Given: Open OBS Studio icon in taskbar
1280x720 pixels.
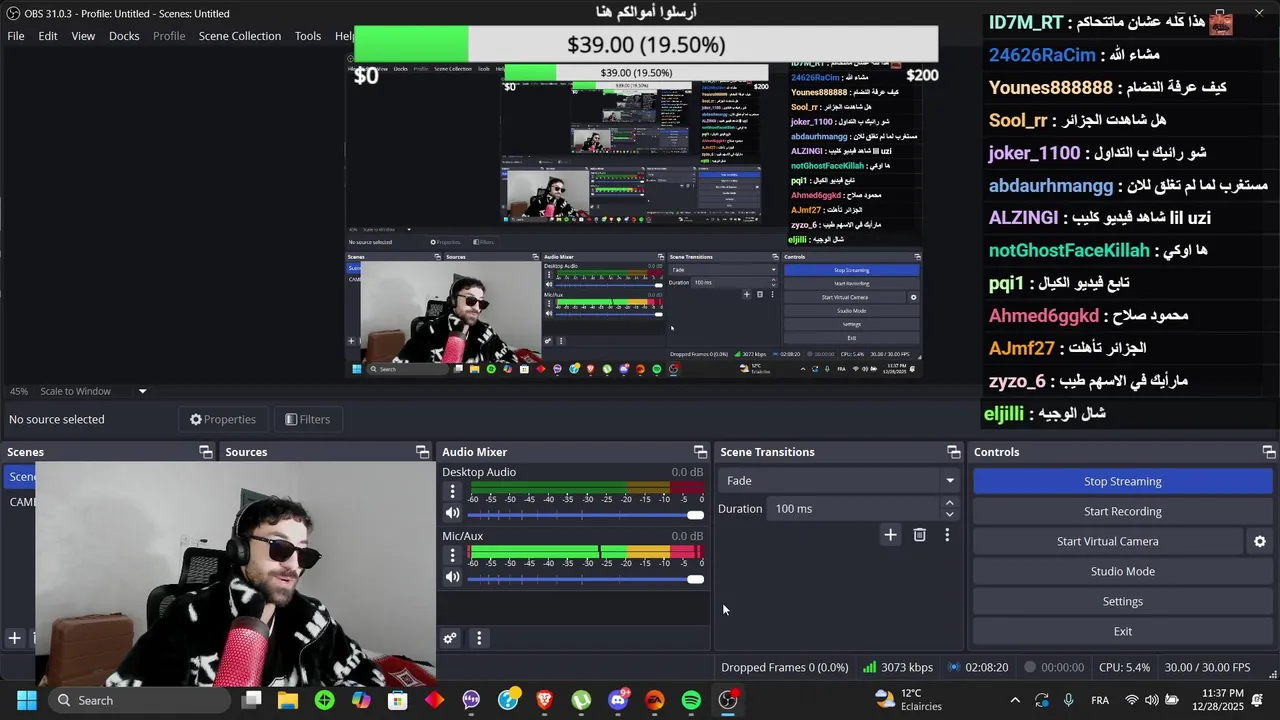Looking at the screenshot, I should (728, 700).
